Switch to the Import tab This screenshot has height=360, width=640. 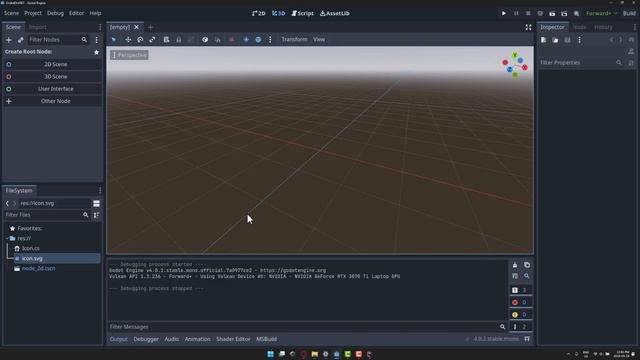pos(38,27)
